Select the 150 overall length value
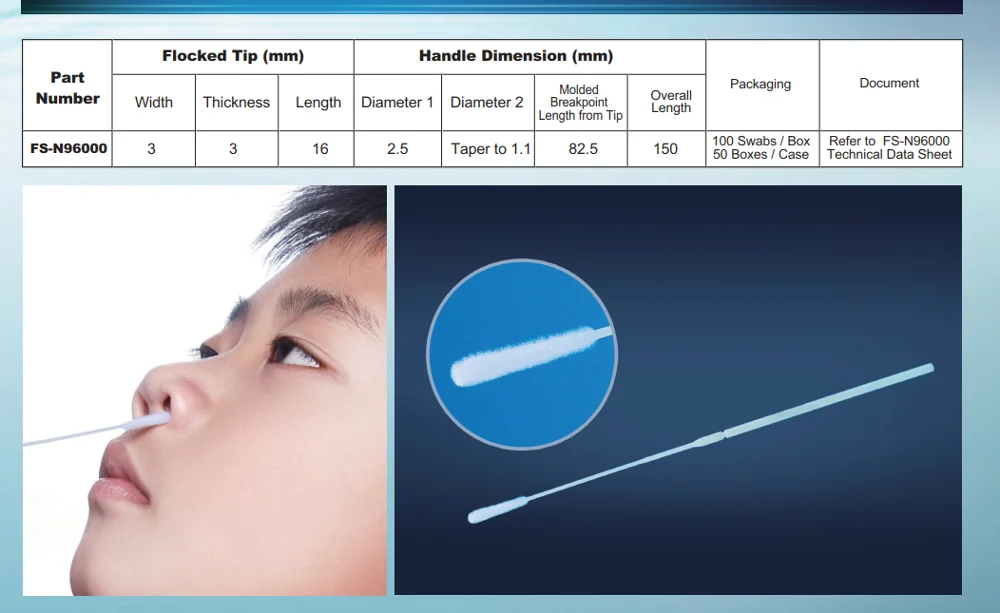The width and height of the screenshot is (1000, 613). tap(665, 149)
